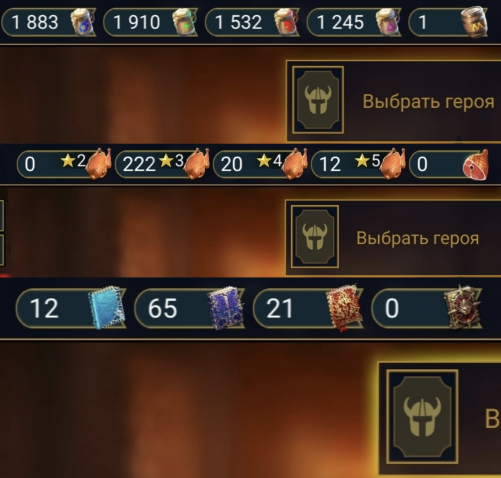Click the dark blue epic skill tome
501x478 pixels.
click(225, 307)
